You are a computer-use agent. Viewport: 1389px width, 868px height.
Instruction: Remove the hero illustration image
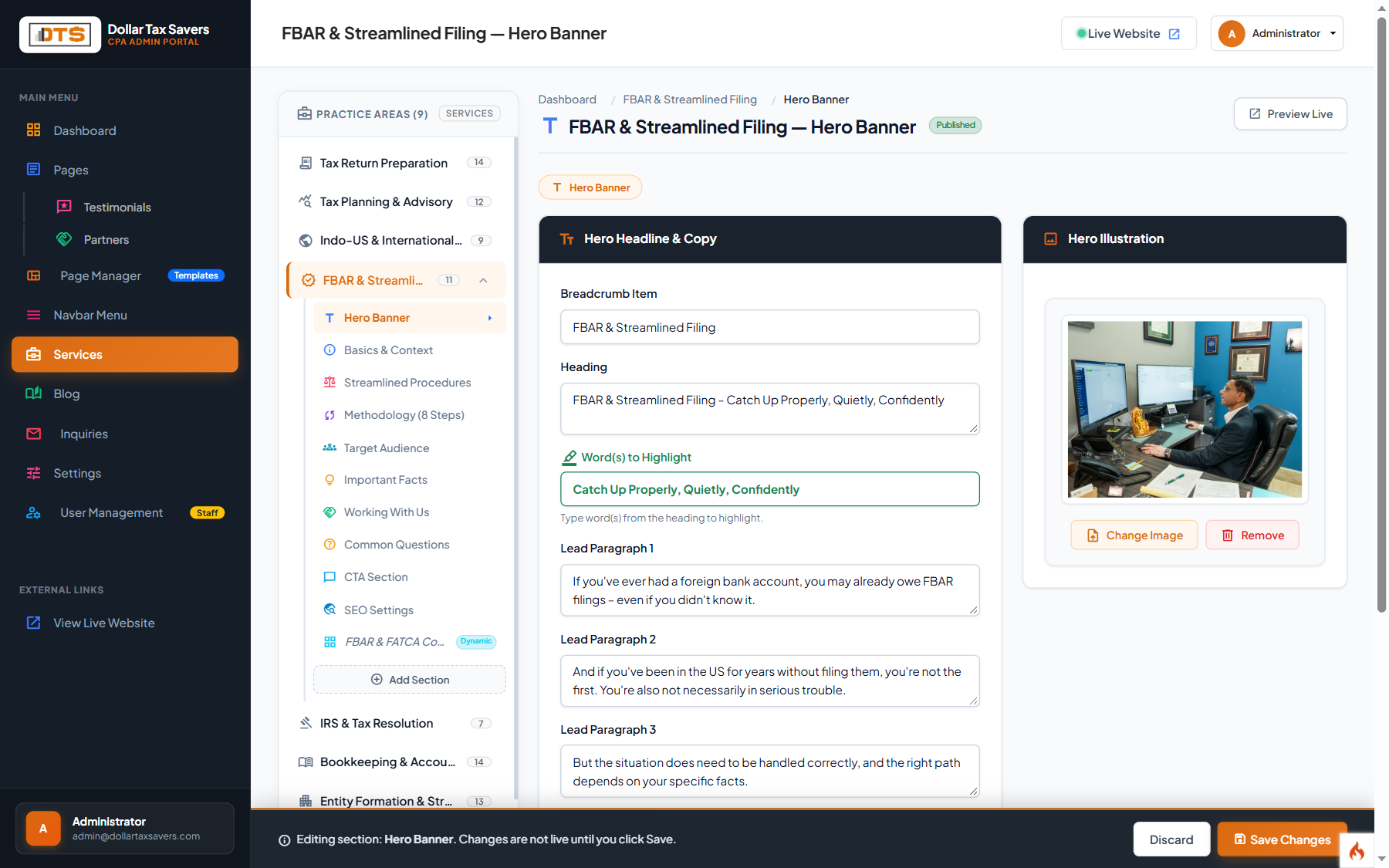[1252, 535]
